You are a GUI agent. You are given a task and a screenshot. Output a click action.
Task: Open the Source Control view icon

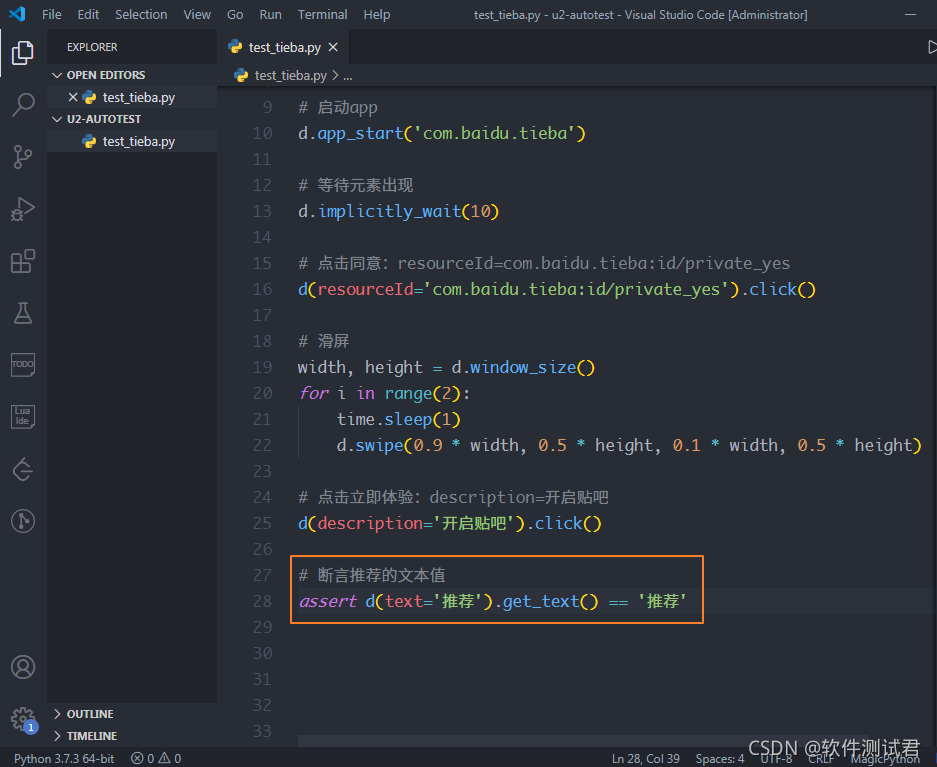point(23,157)
